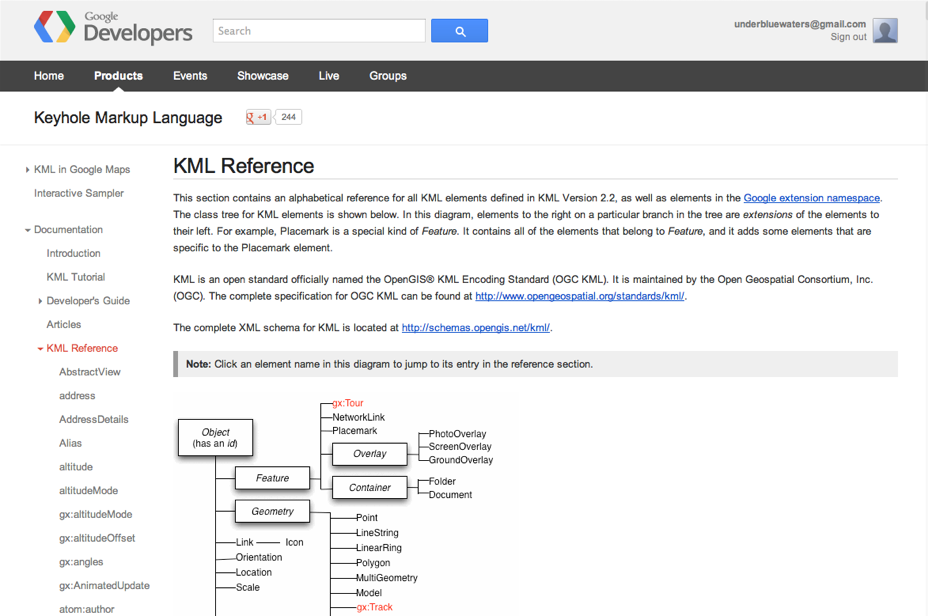
Task: Jump to Placemark in the diagram
Action: [x=354, y=431]
